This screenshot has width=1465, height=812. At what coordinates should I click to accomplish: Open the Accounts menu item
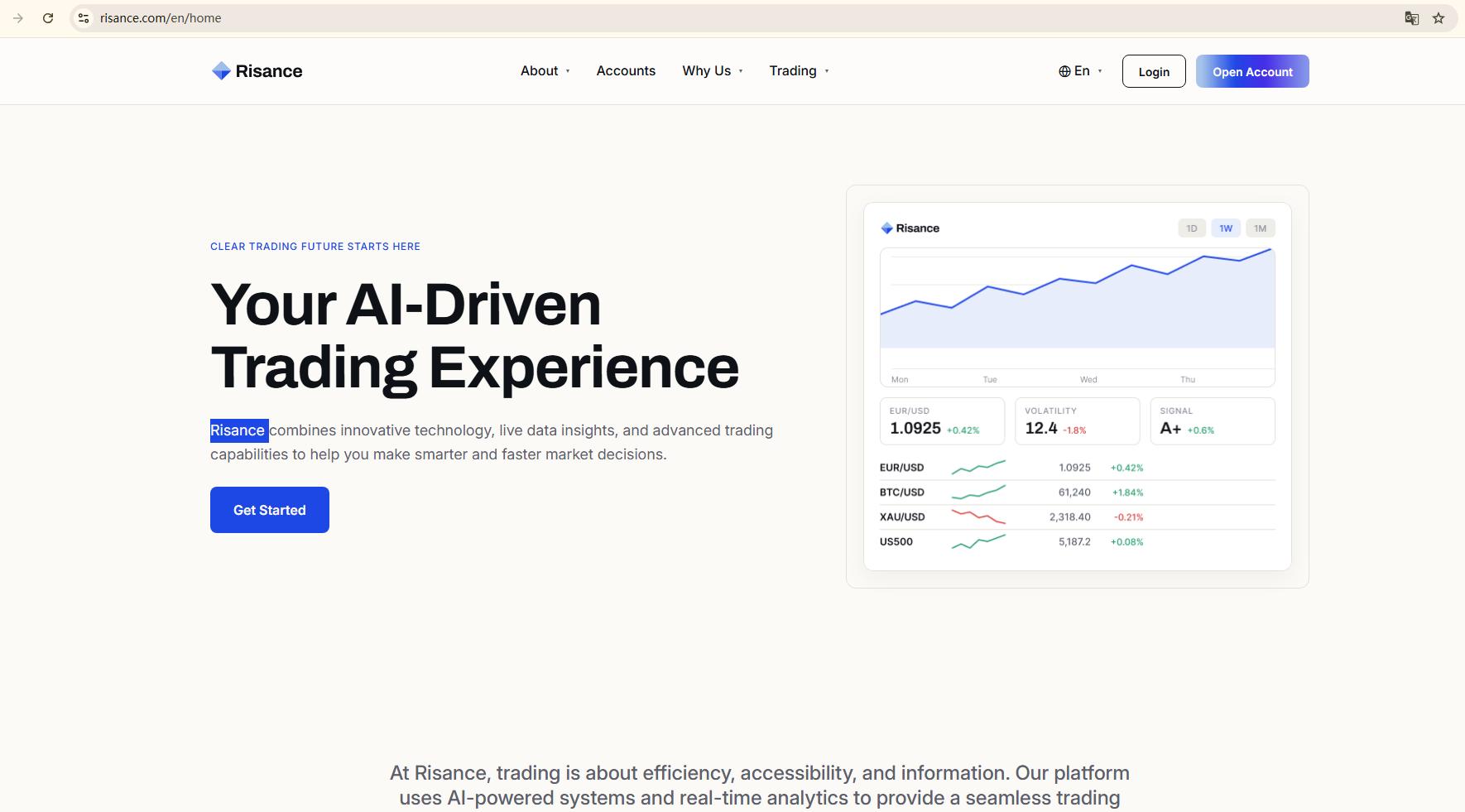(x=626, y=71)
